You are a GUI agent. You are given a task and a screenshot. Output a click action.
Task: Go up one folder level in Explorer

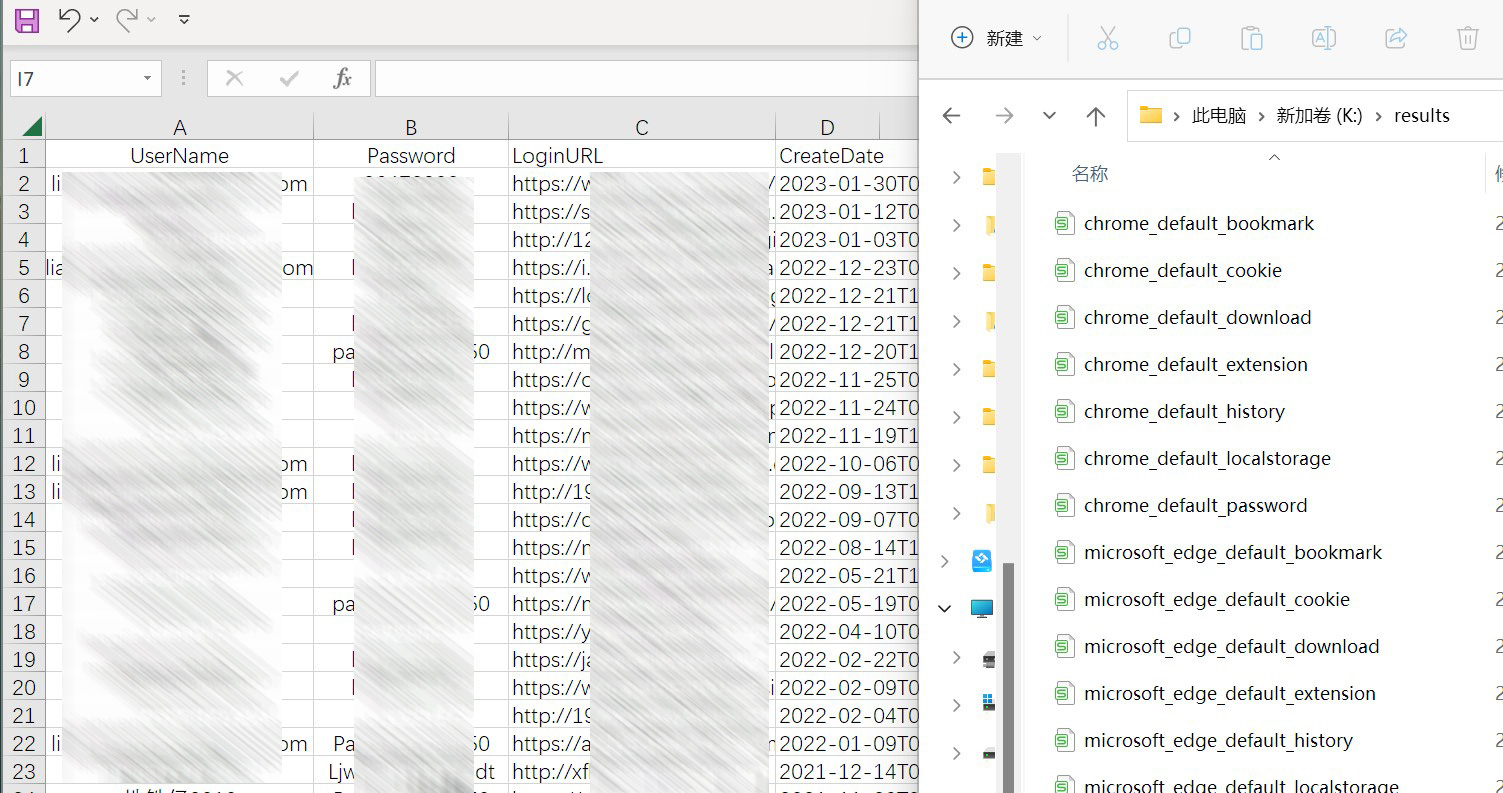[1096, 116]
